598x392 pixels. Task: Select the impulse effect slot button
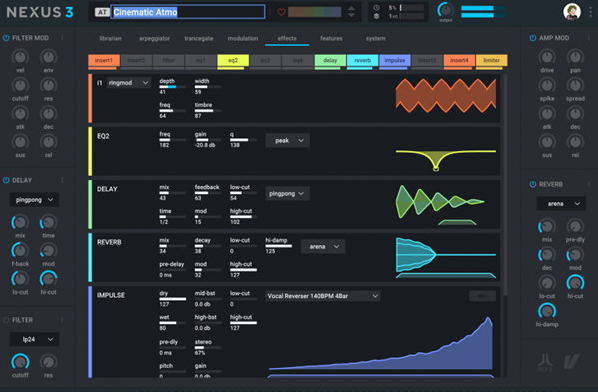[x=395, y=61]
